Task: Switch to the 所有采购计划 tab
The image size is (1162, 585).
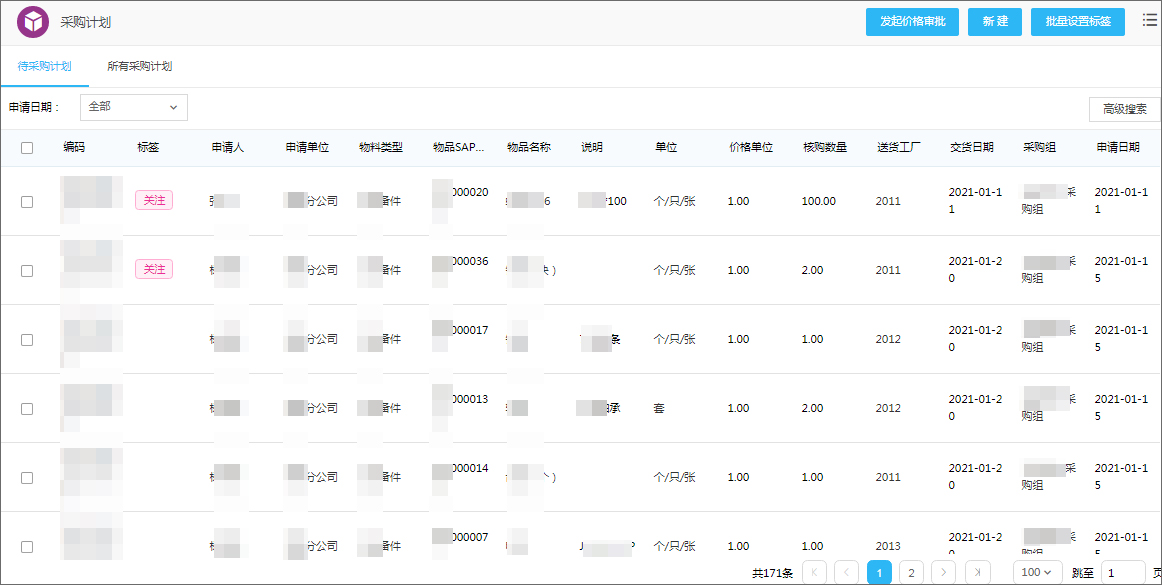Action: tap(139, 66)
